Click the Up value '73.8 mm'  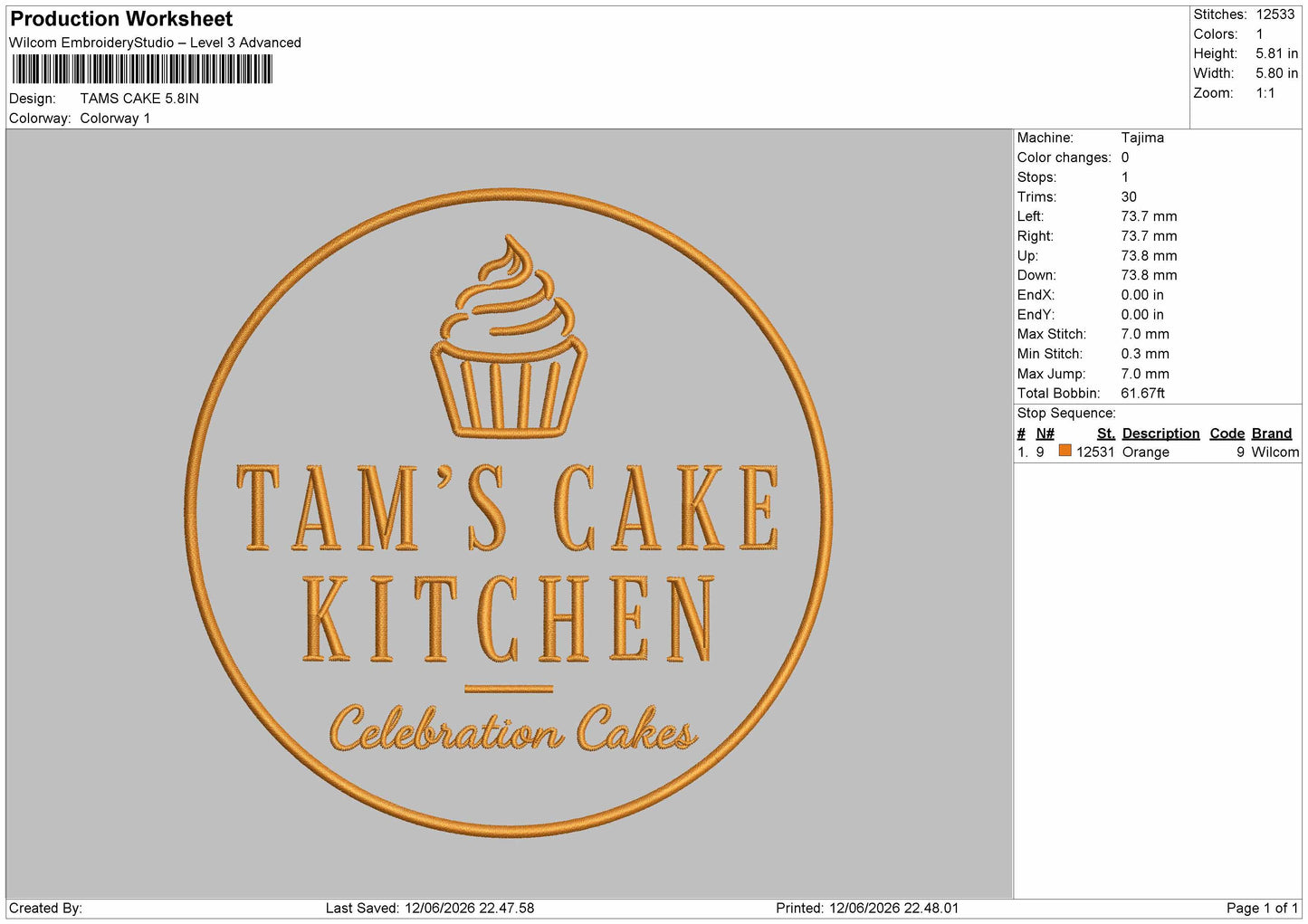pos(1149,255)
